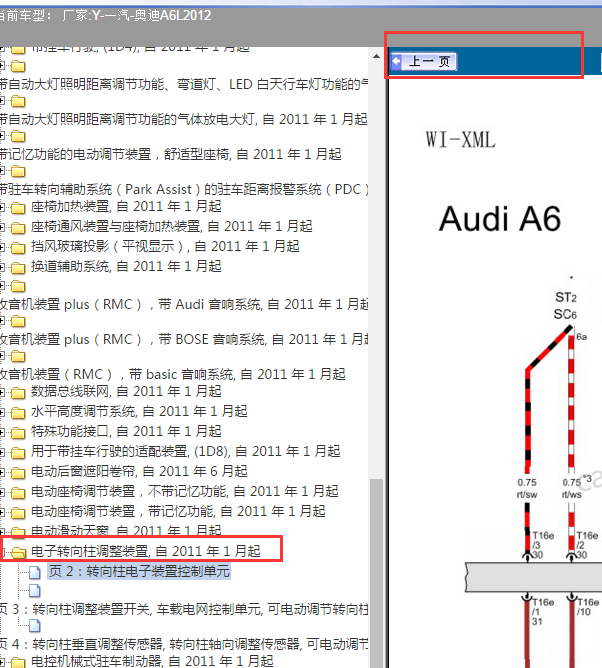Click folder icon of 电控机械式驻车制动器
This screenshot has width=602, height=668.
(18, 662)
